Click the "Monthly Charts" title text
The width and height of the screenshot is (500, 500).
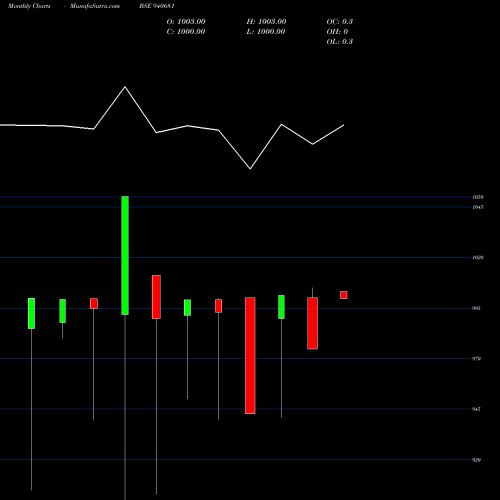coord(29,6)
